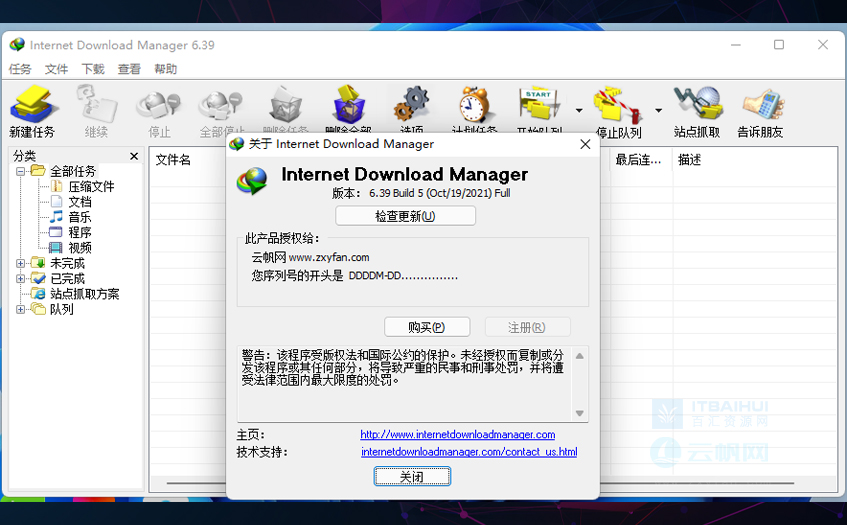
Task: Close the 分类 categories panel
Action: coord(134,156)
